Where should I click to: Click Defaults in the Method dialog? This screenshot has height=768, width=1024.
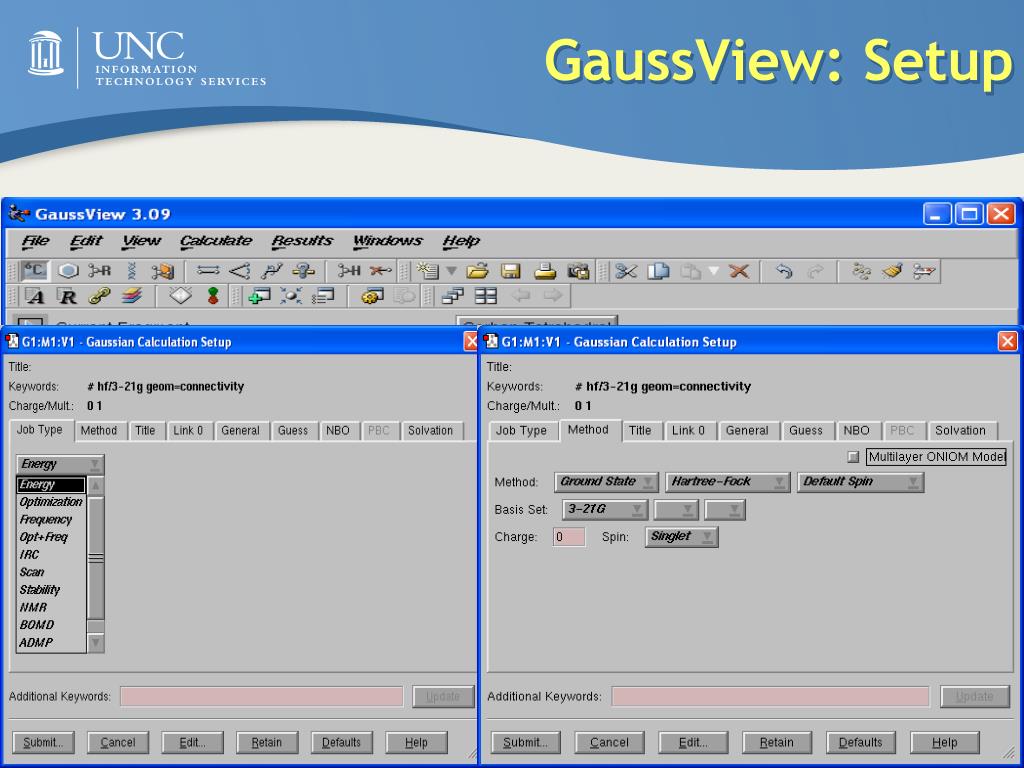click(x=860, y=743)
